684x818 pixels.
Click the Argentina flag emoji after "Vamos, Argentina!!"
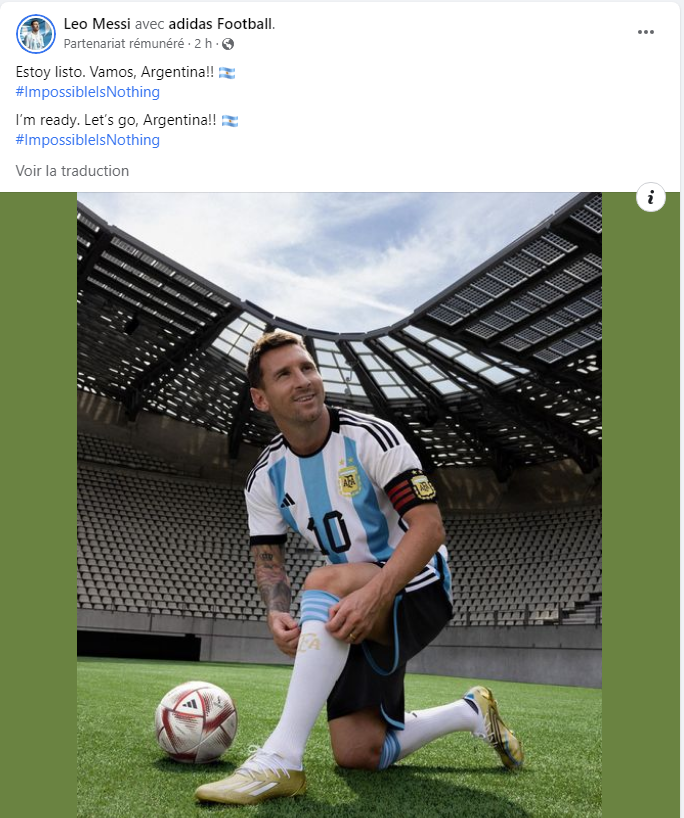[227, 73]
